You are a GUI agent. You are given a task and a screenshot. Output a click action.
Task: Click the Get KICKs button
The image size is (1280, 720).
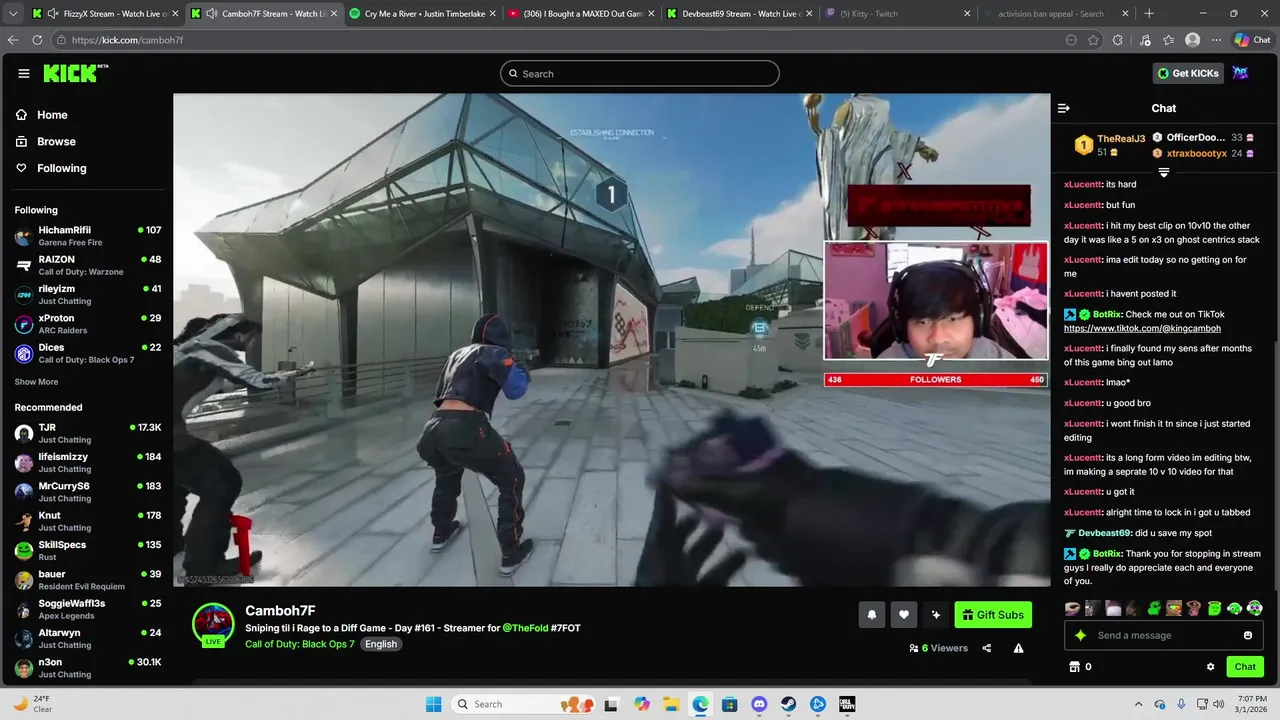[1187, 73]
